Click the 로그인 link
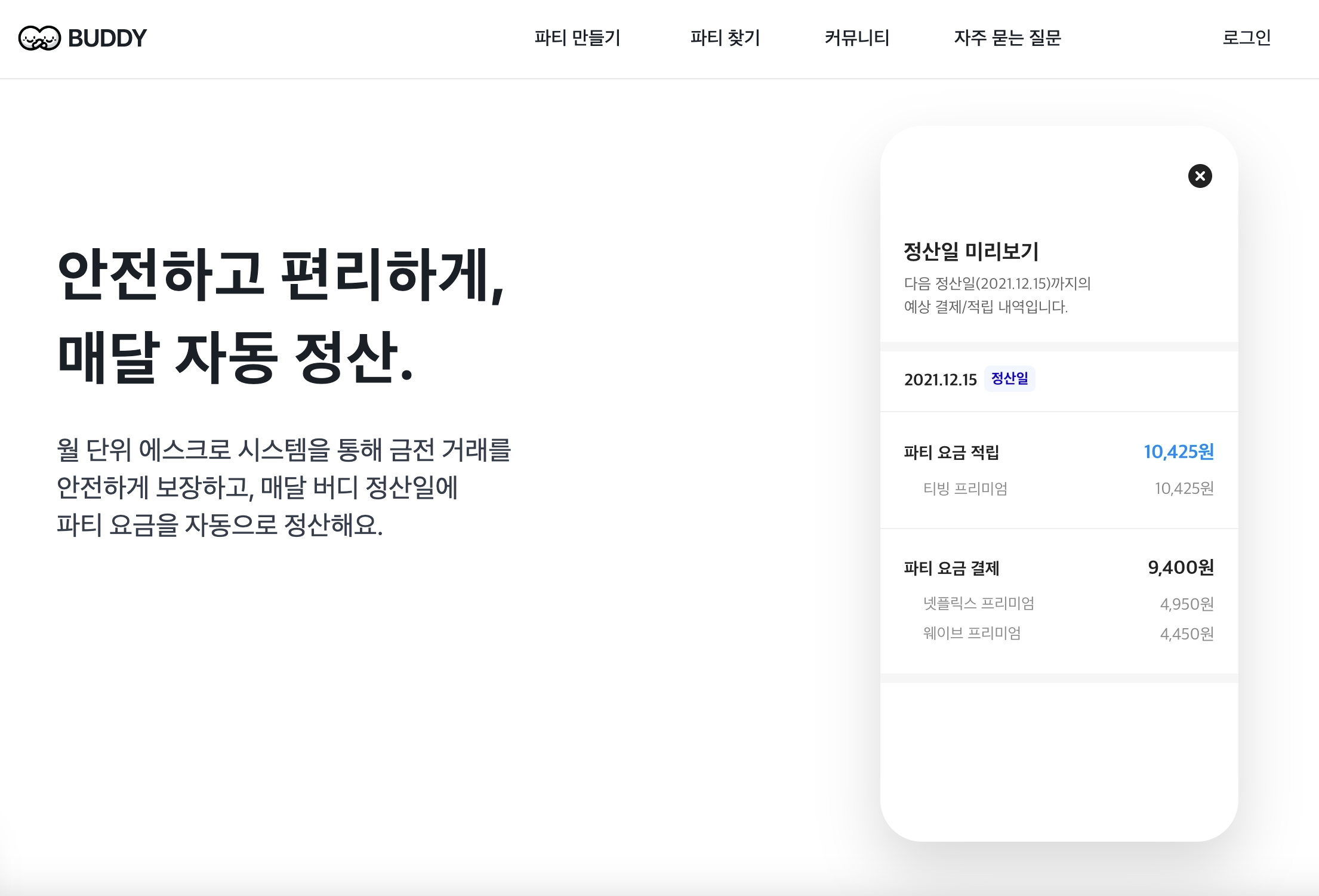This screenshot has height=896, width=1319. [x=1247, y=38]
